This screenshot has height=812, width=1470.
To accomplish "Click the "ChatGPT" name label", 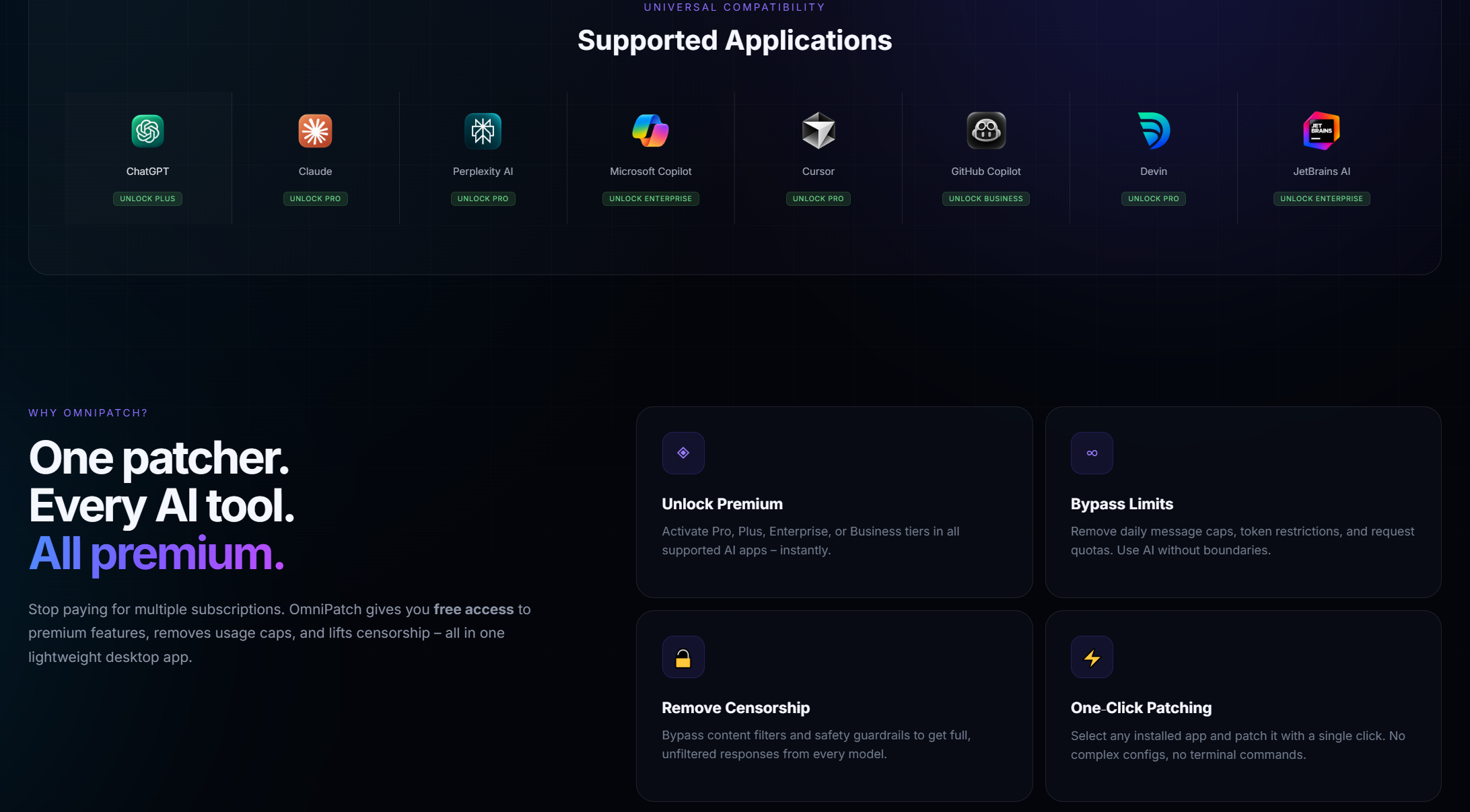I will (x=147, y=172).
